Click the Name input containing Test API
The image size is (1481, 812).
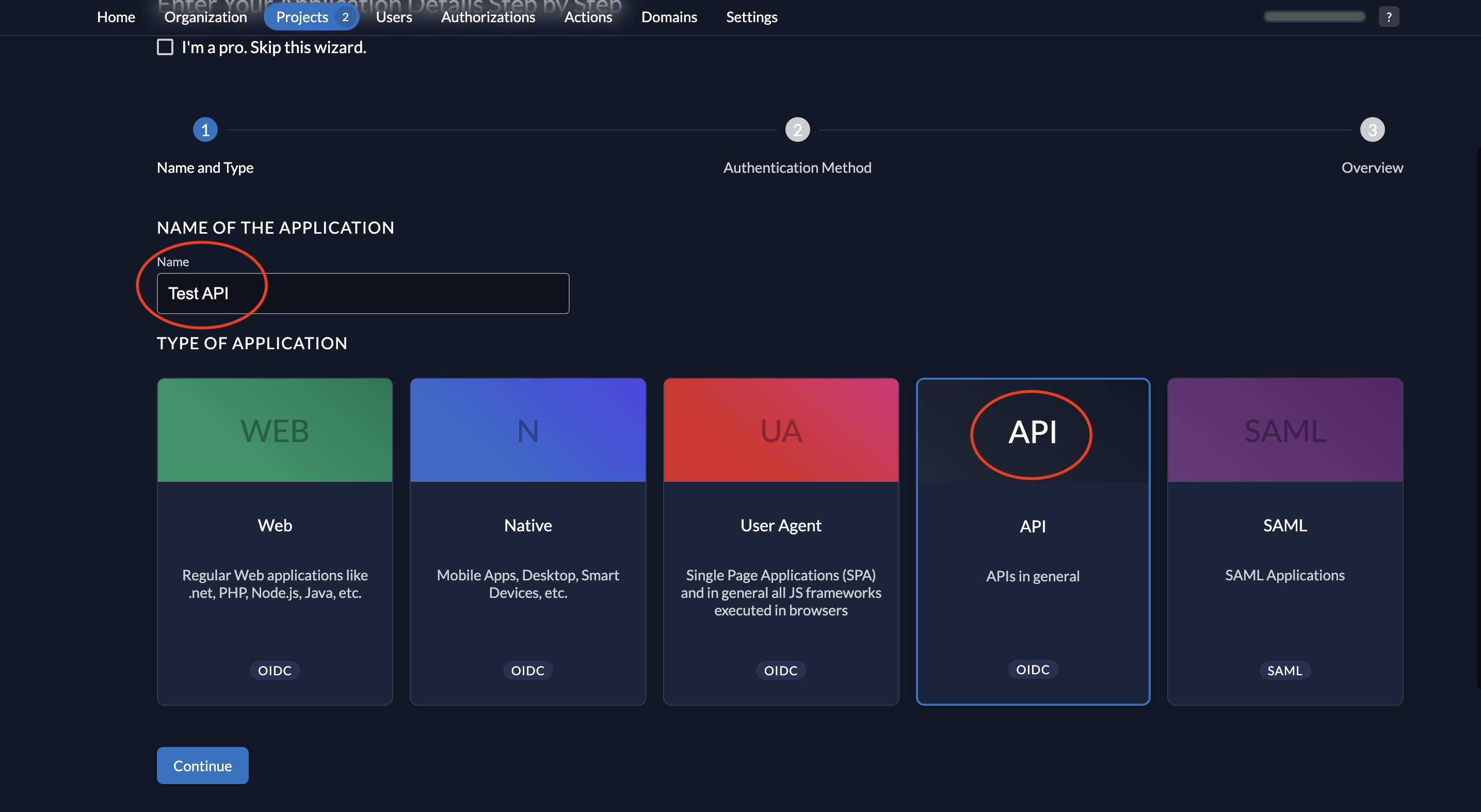click(x=362, y=293)
